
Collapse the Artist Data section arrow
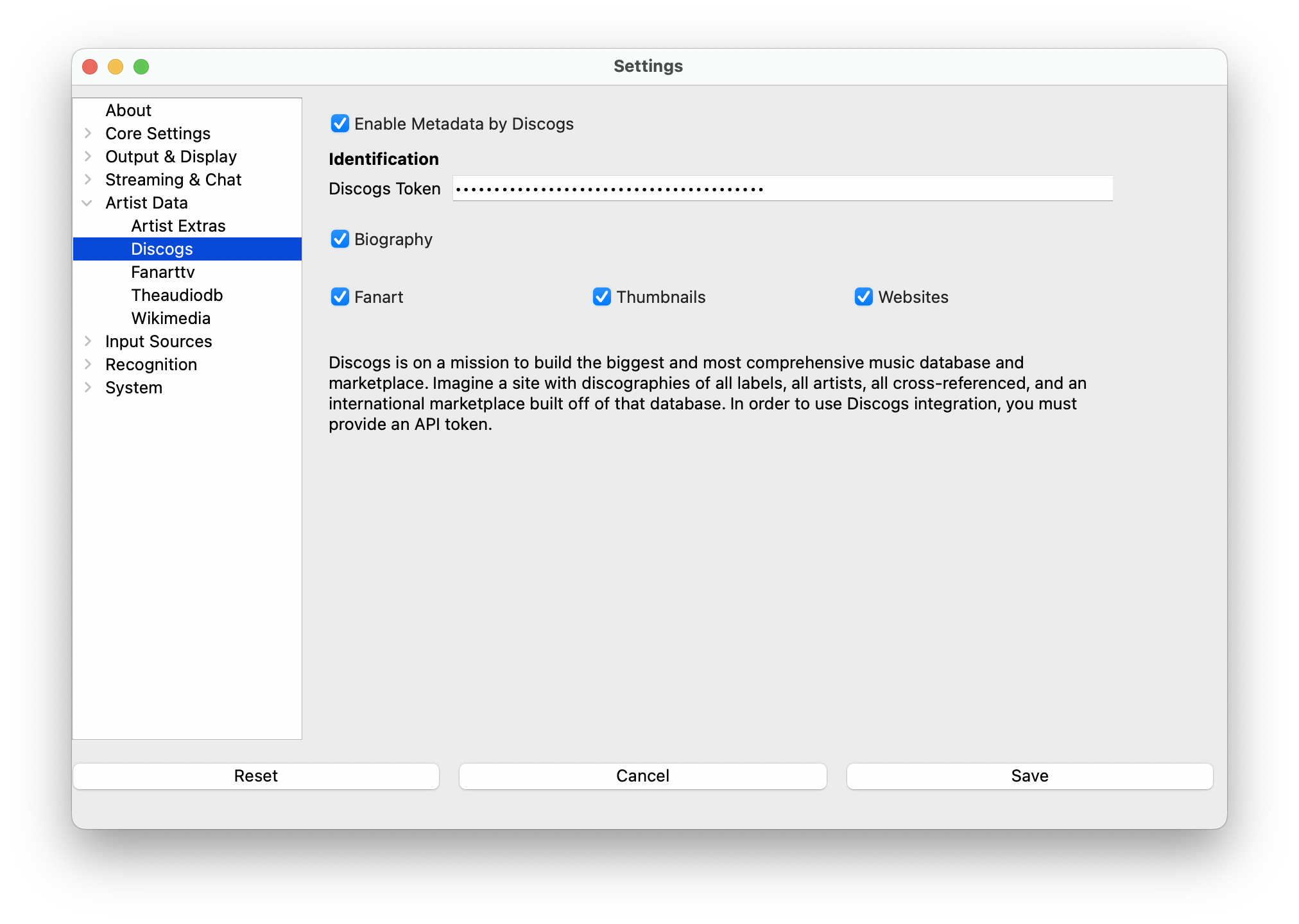[x=88, y=203]
